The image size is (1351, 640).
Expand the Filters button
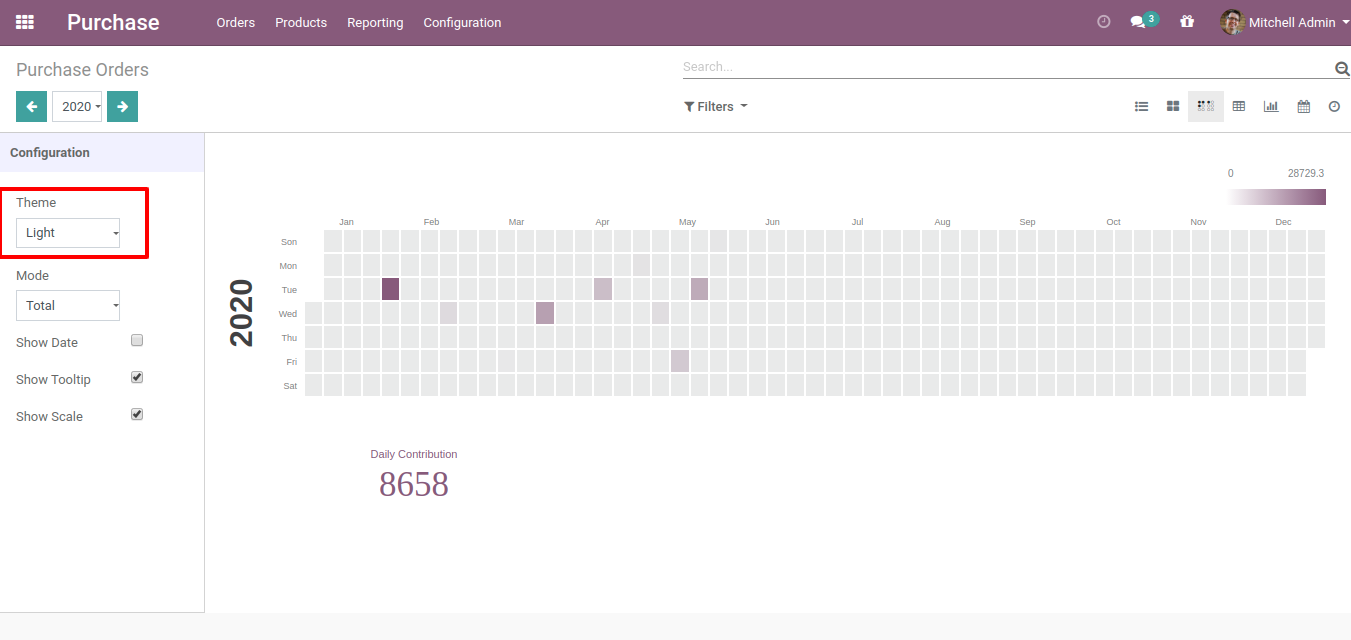[x=715, y=106]
